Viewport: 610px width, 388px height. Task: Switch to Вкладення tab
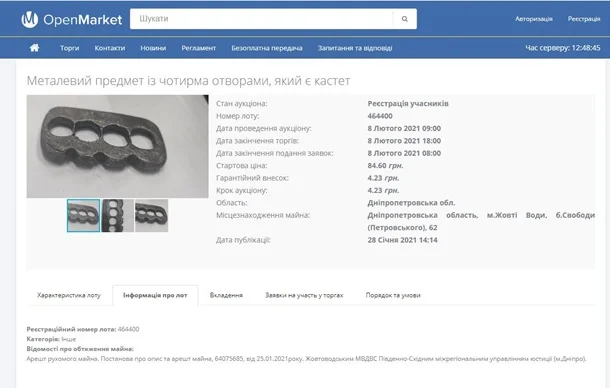point(226,295)
